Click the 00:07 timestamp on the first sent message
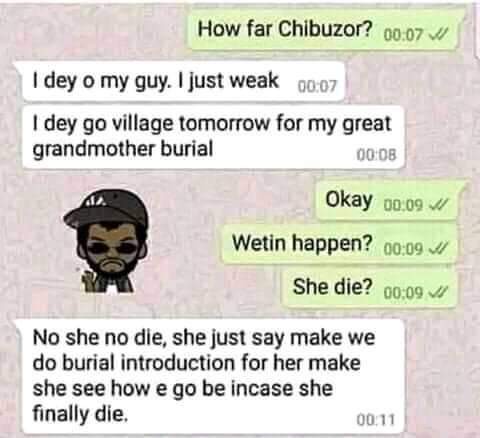The height and width of the screenshot is (438, 480). [404, 34]
